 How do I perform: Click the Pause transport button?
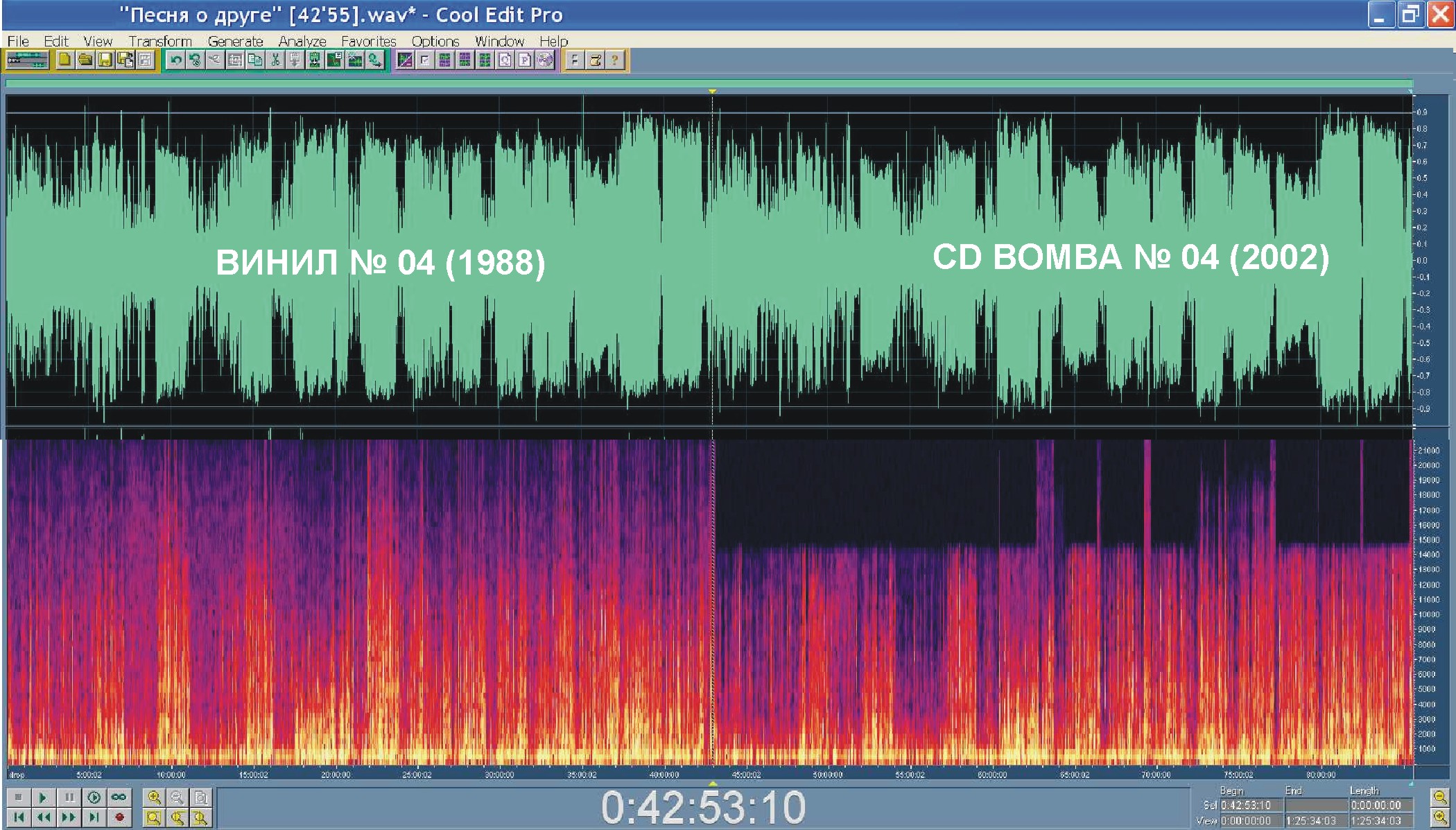[x=69, y=797]
